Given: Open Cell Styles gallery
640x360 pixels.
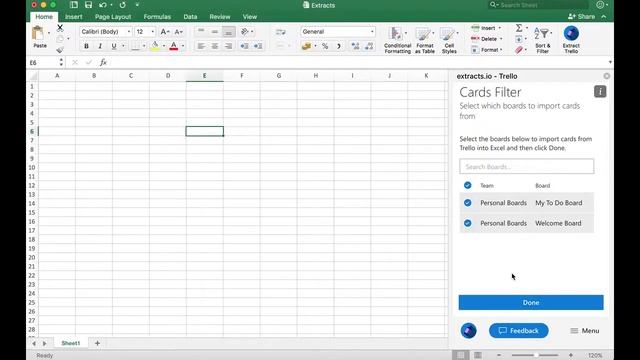Looking at the screenshot, I should pyautogui.click(x=449, y=40).
